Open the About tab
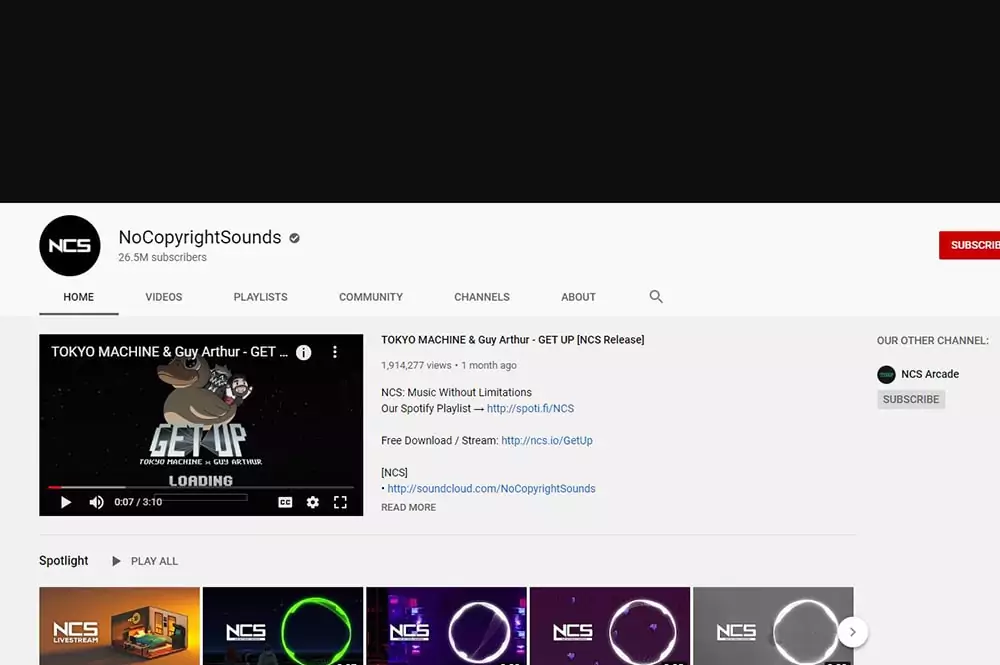Viewport: 1000px width, 665px height. [578, 297]
